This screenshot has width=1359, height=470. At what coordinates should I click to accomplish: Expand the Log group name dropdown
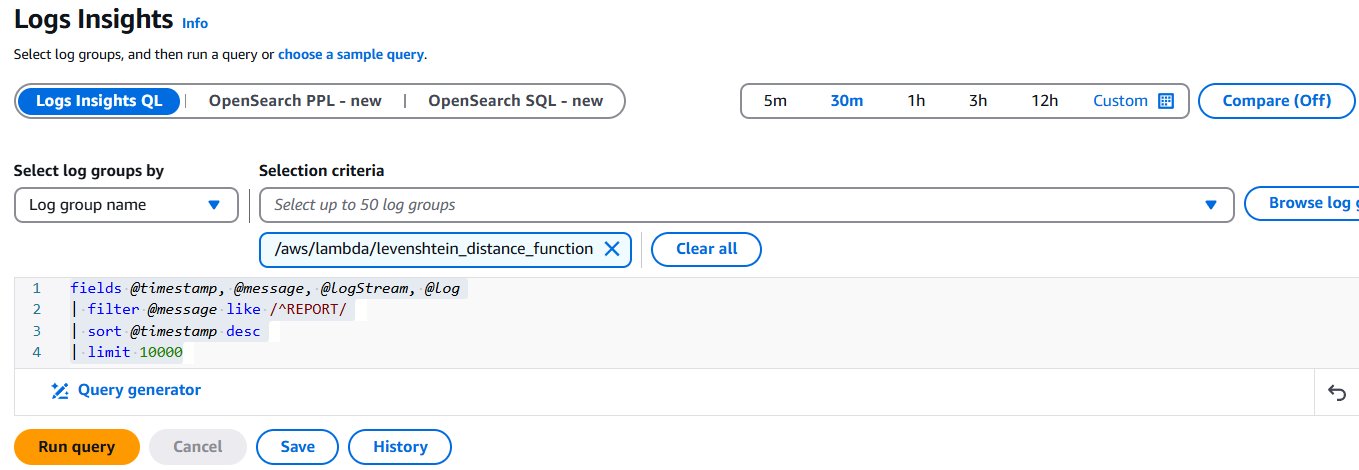[x=126, y=205]
